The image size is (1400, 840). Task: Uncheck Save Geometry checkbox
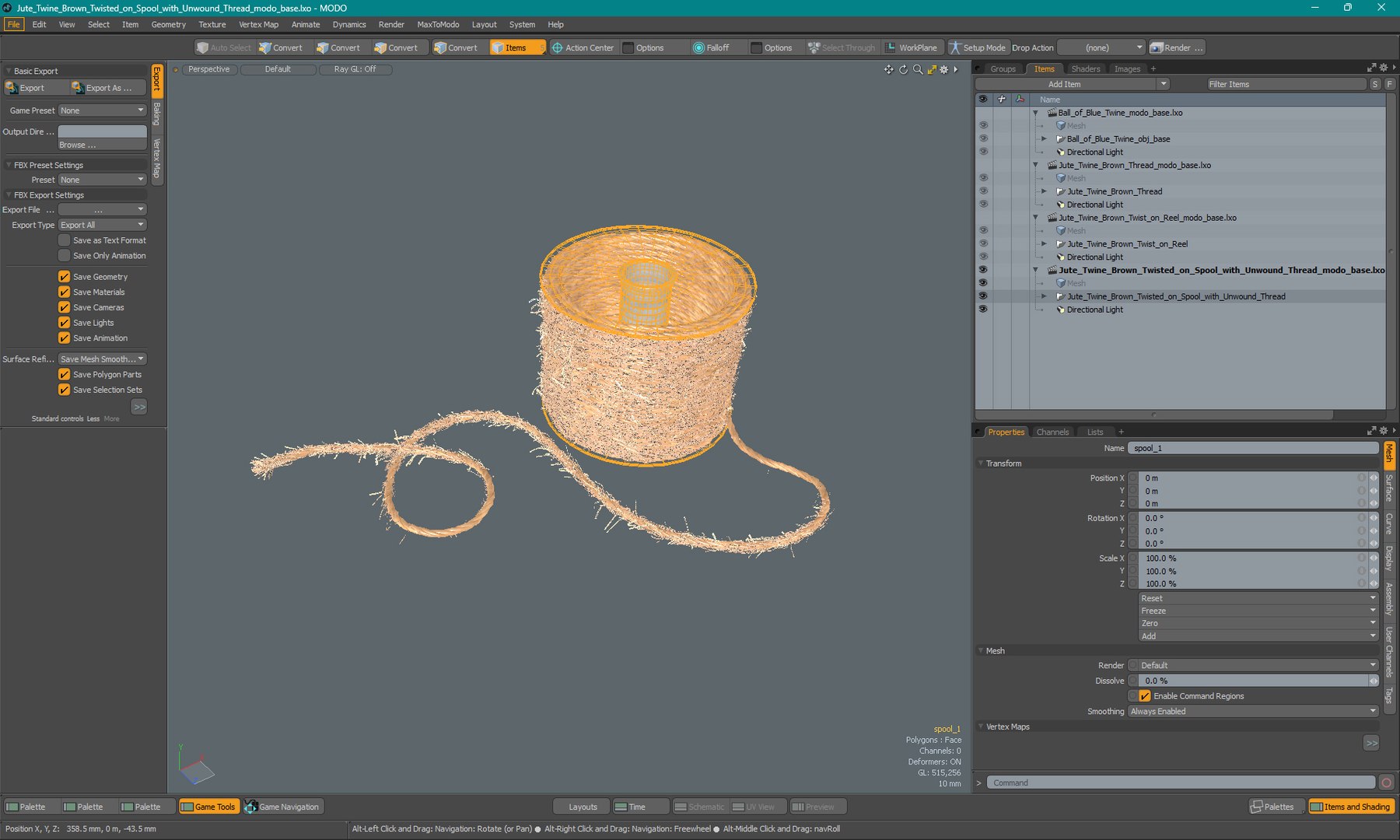(65, 277)
